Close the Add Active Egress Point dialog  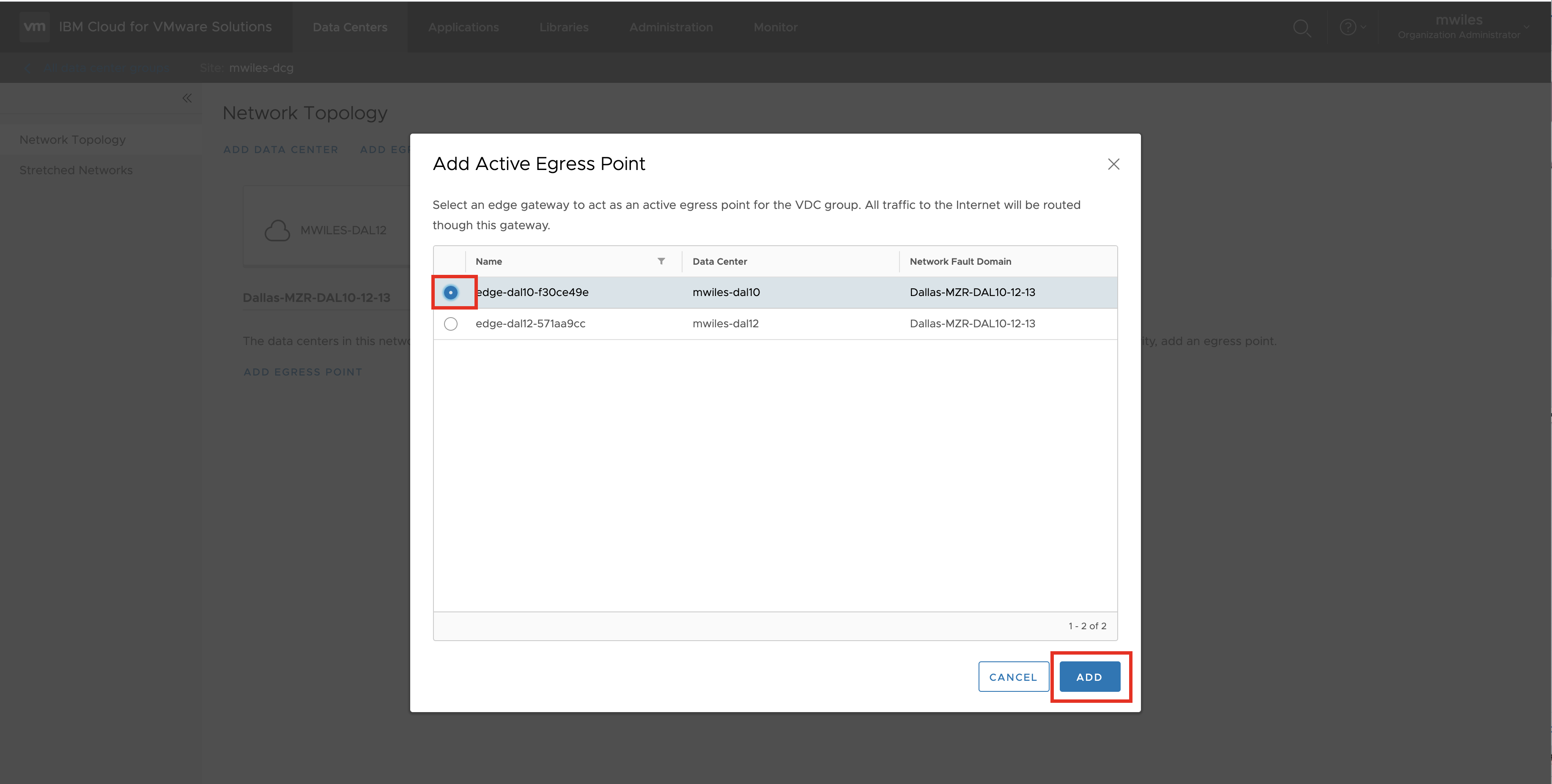(1113, 164)
